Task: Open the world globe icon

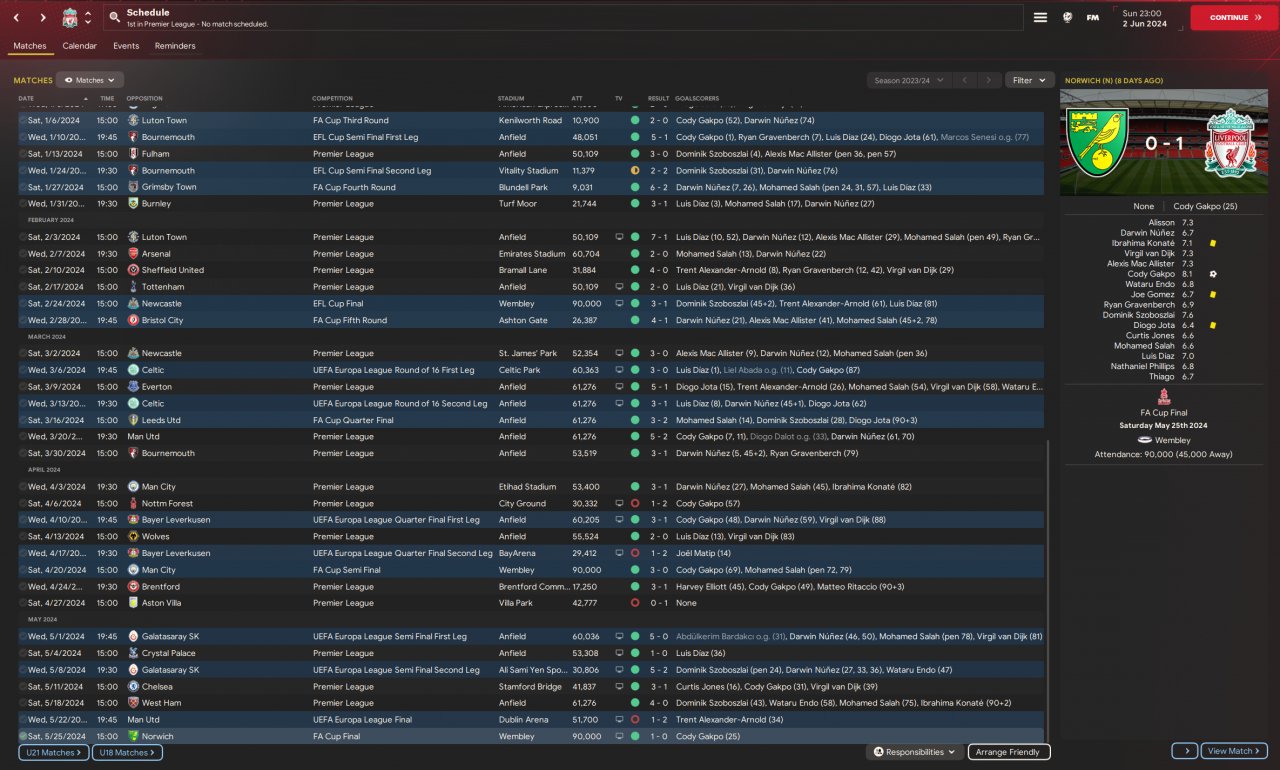Action: [1067, 18]
